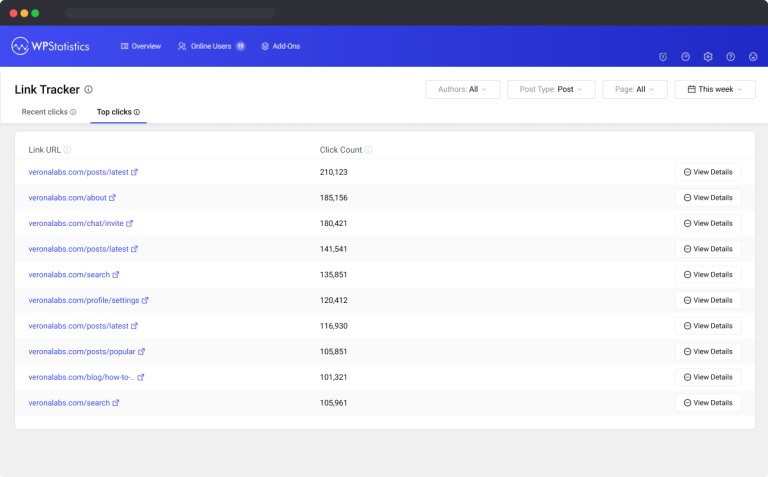Open external link icon for profile/settings URL
Image resolution: width=768 pixels, height=477 pixels.
click(145, 300)
